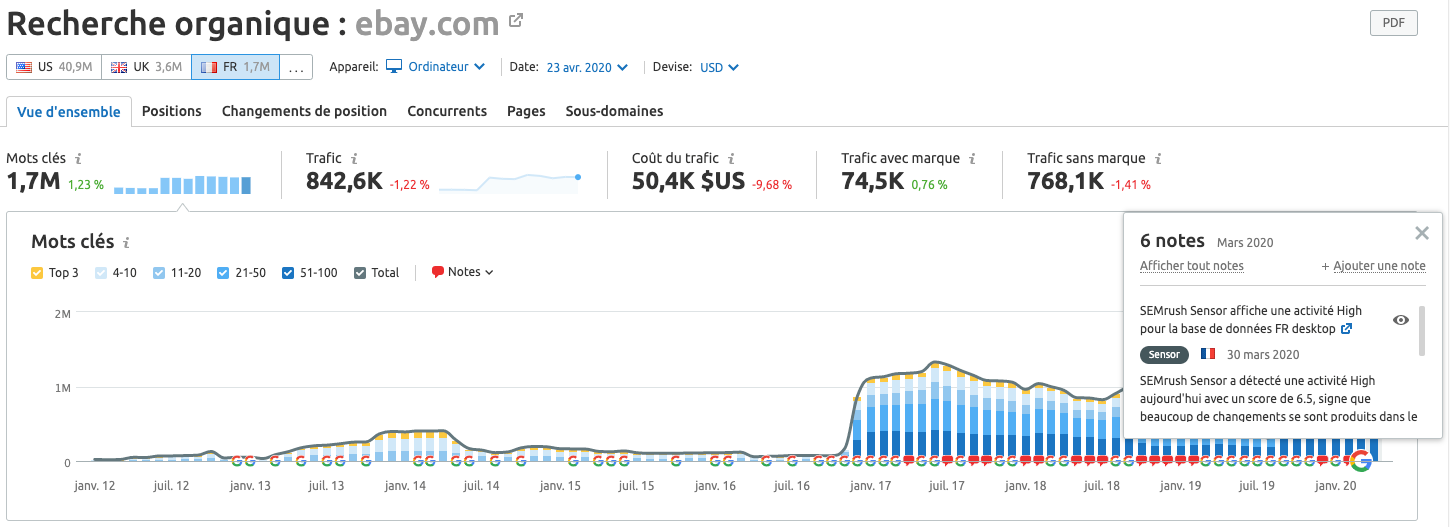
Task: Open Concurrents tab
Action: [x=447, y=111]
